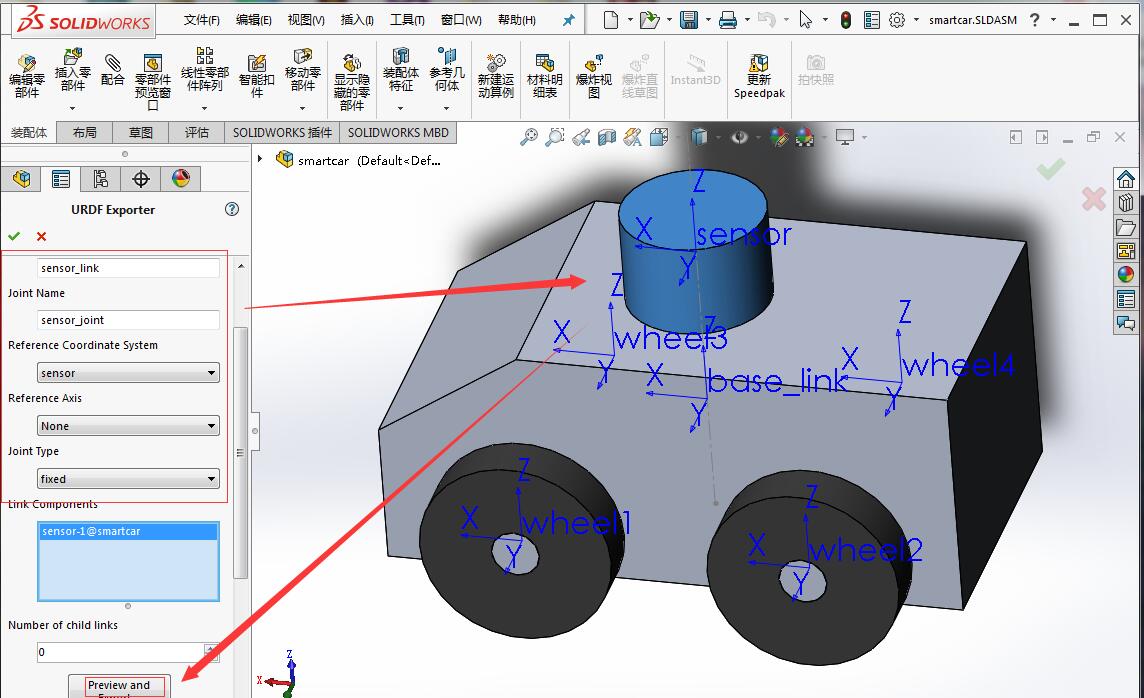1144x698 pixels.
Task: Click the Rebuild traffic light icon
Action: pos(846,20)
